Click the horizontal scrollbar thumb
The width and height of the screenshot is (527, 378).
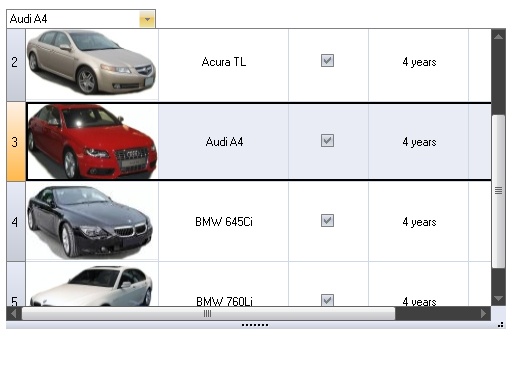pos(208,314)
